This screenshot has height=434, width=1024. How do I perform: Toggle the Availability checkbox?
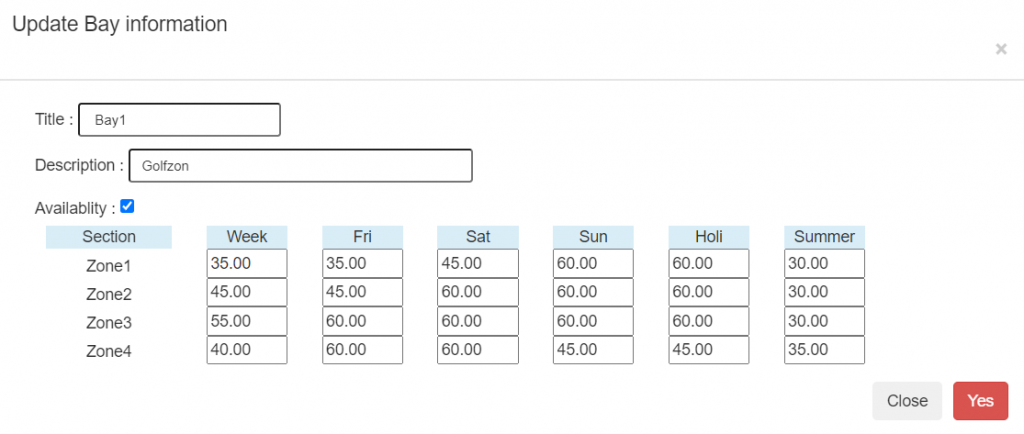[x=127, y=207]
